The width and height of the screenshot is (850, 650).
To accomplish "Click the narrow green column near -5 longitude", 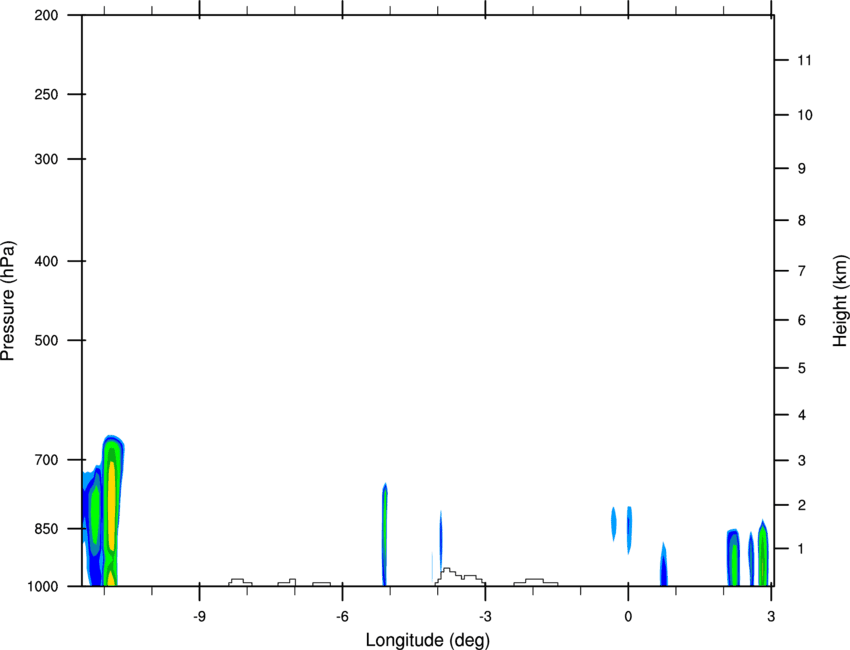I will coord(384,535).
